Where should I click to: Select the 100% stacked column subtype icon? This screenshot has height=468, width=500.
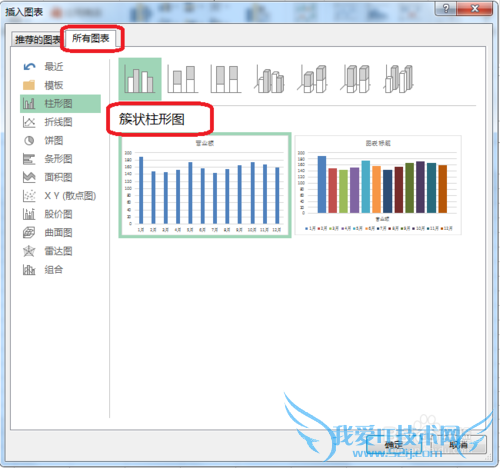click(226, 79)
